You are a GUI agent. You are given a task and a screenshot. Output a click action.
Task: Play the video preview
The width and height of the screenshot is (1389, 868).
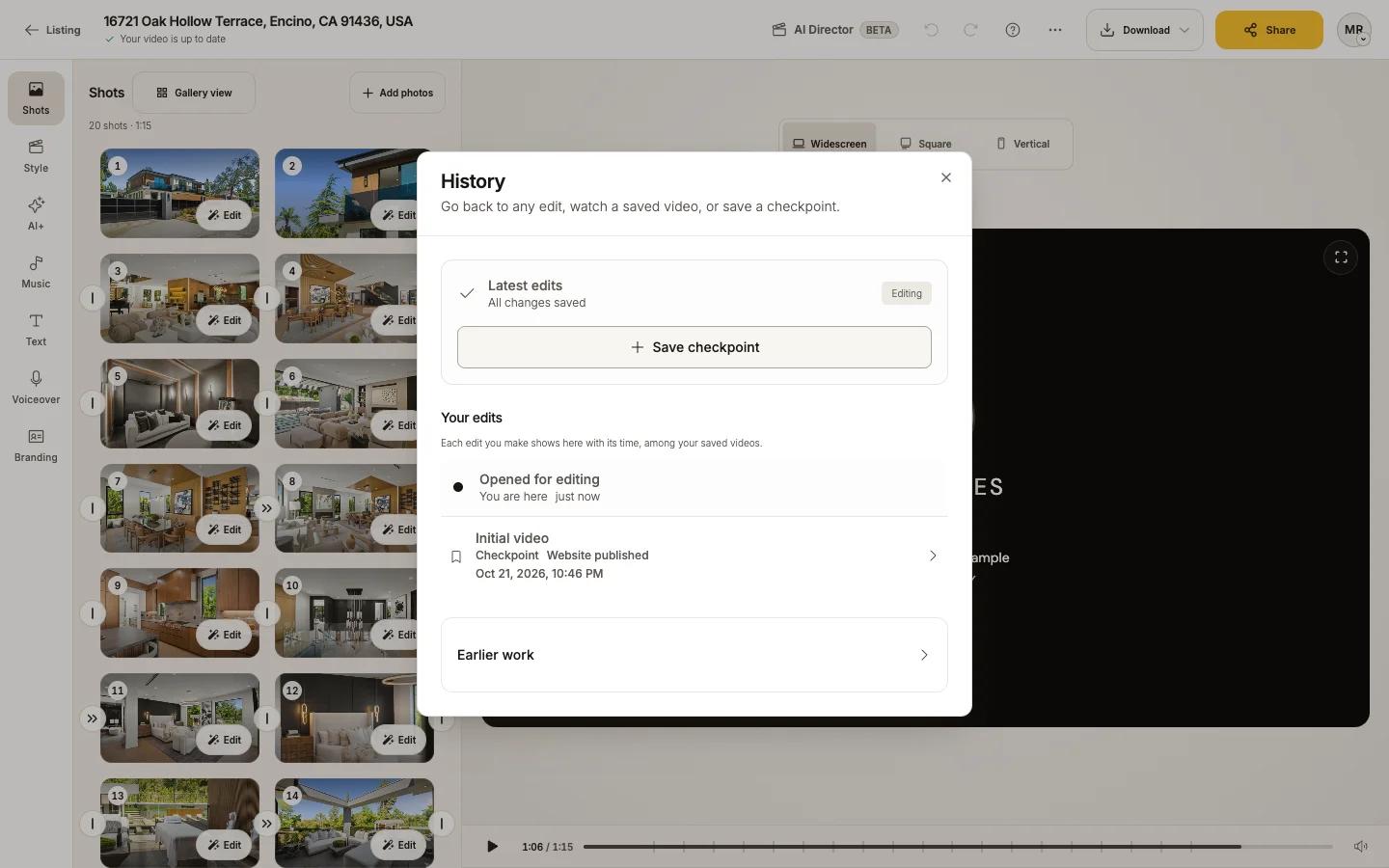pos(492,847)
